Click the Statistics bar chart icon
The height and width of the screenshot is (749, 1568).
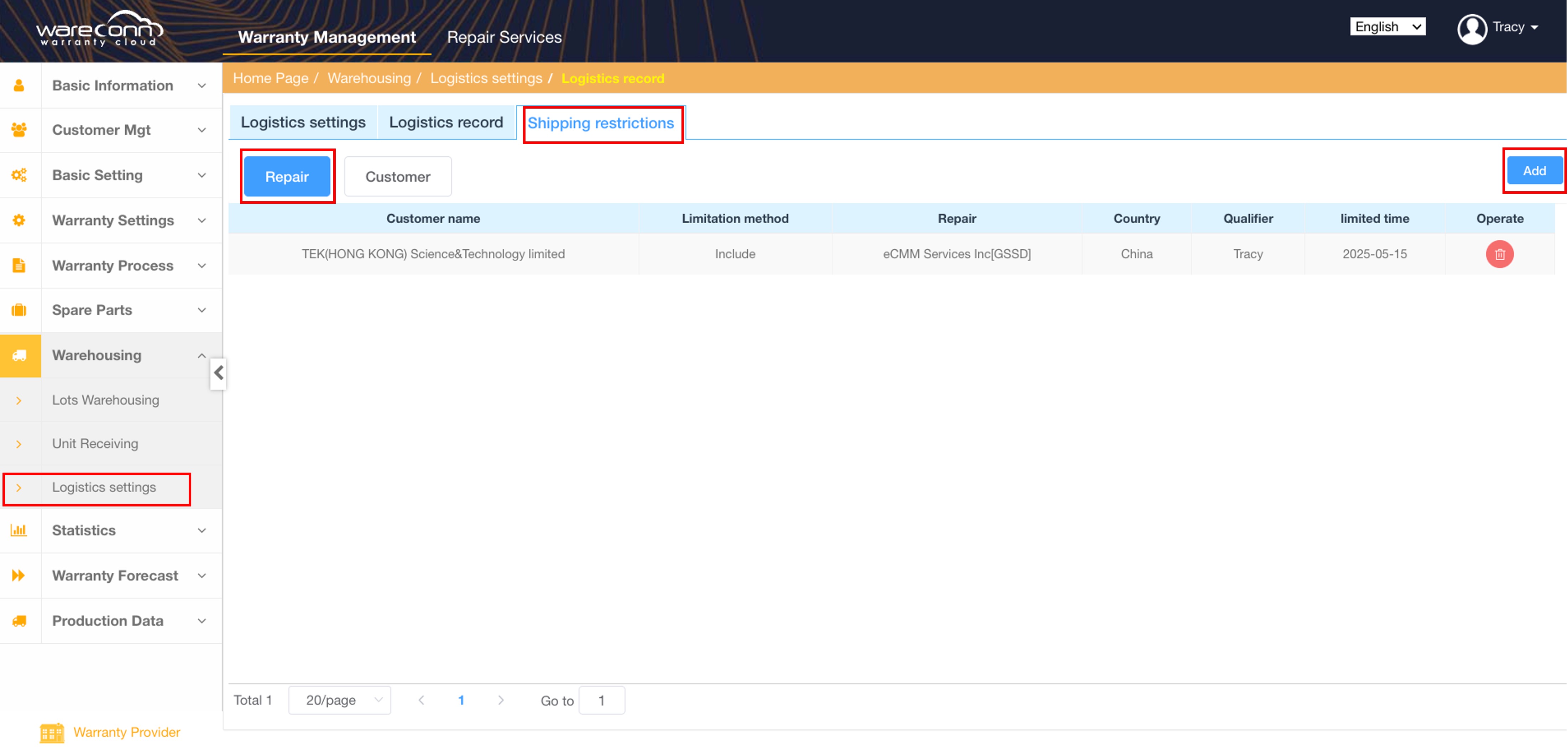[x=19, y=530]
